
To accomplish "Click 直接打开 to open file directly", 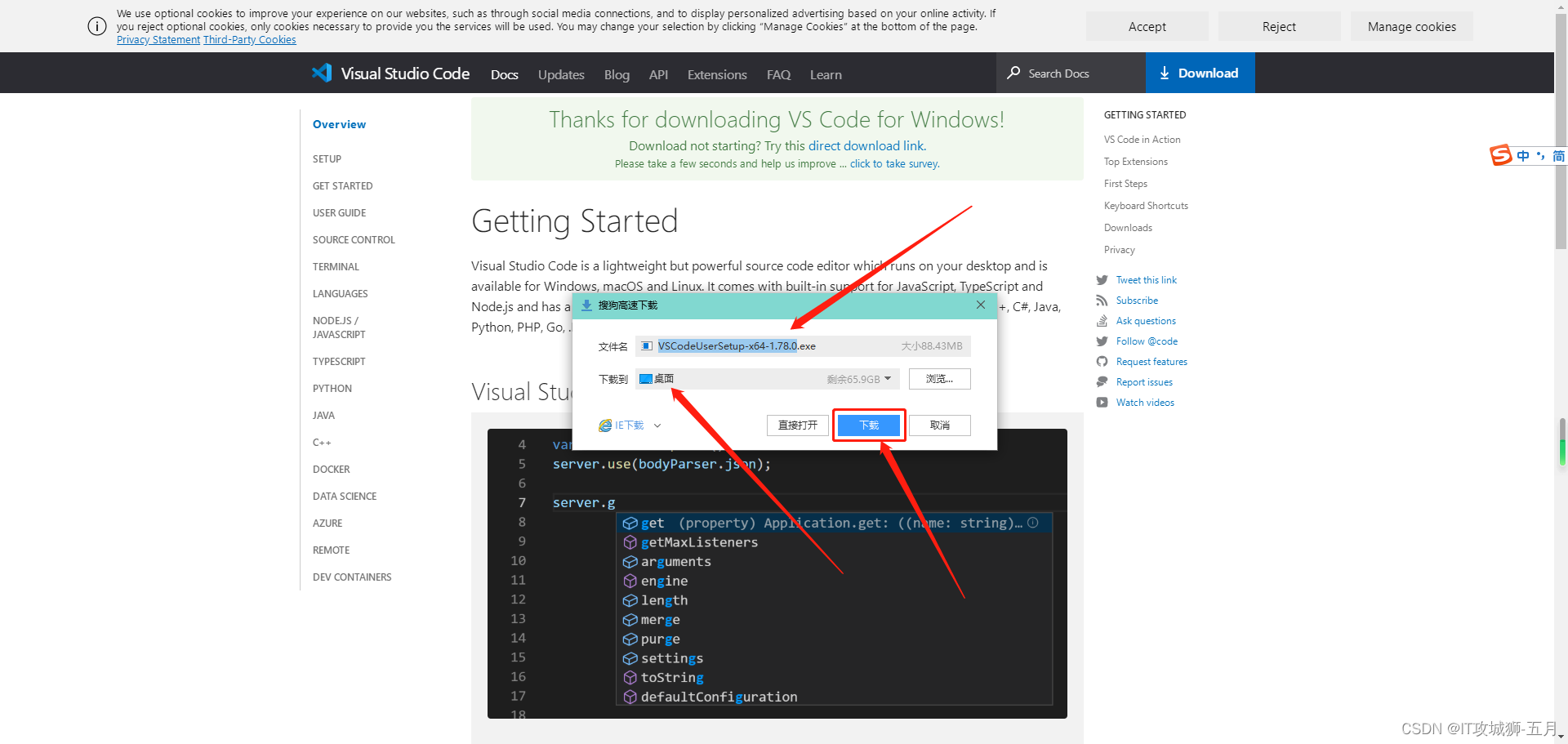I will pyautogui.click(x=798, y=425).
